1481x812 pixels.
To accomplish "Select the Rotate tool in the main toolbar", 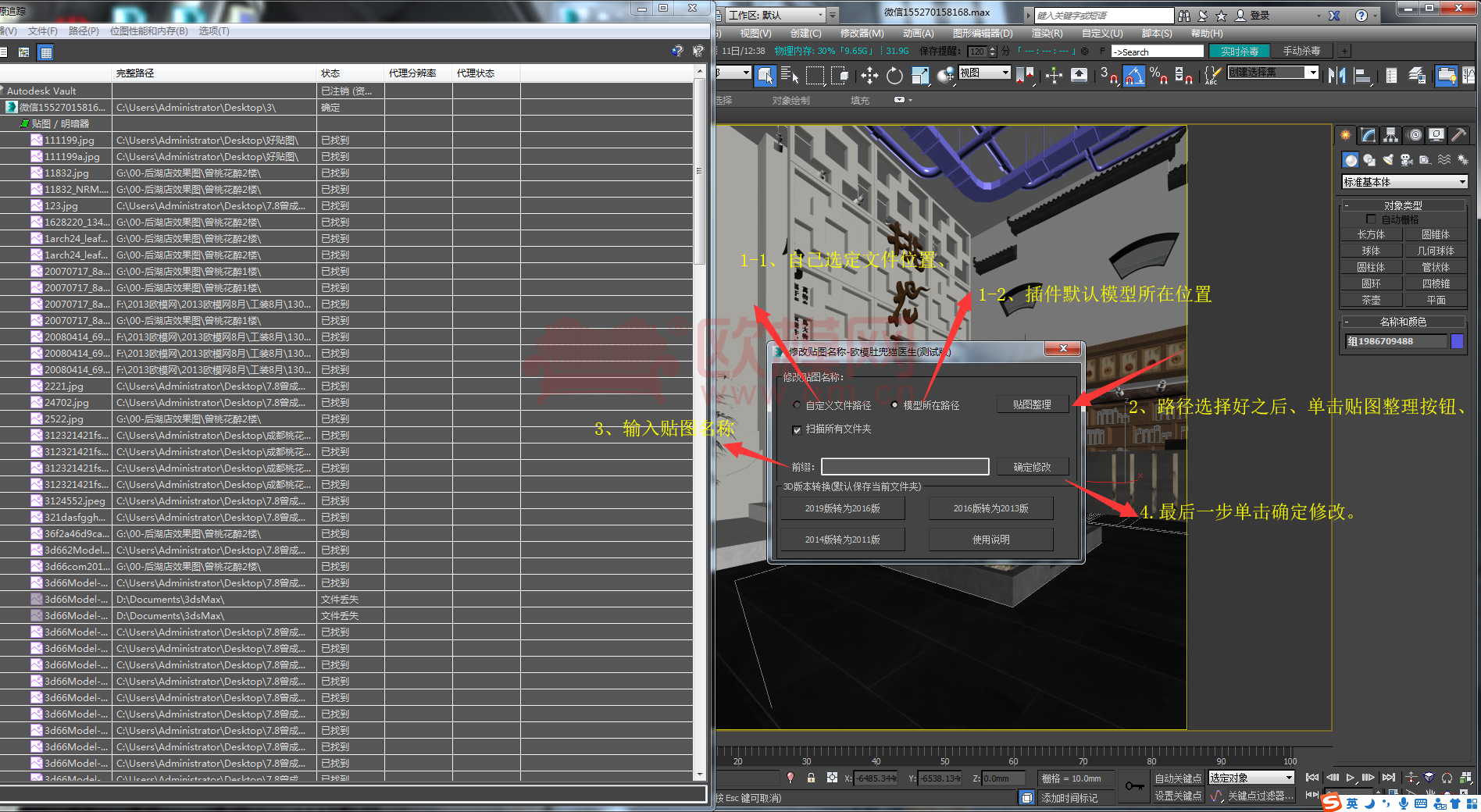I will [894, 76].
